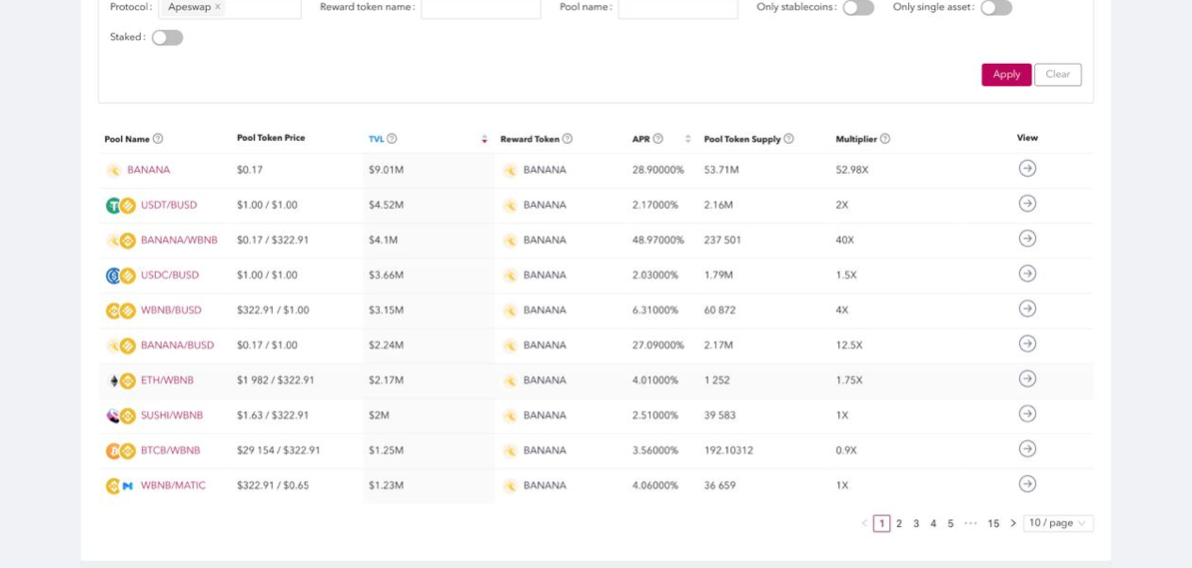Sort table by TVL column arrow
The image size is (1192, 568).
pyautogui.click(x=484, y=139)
